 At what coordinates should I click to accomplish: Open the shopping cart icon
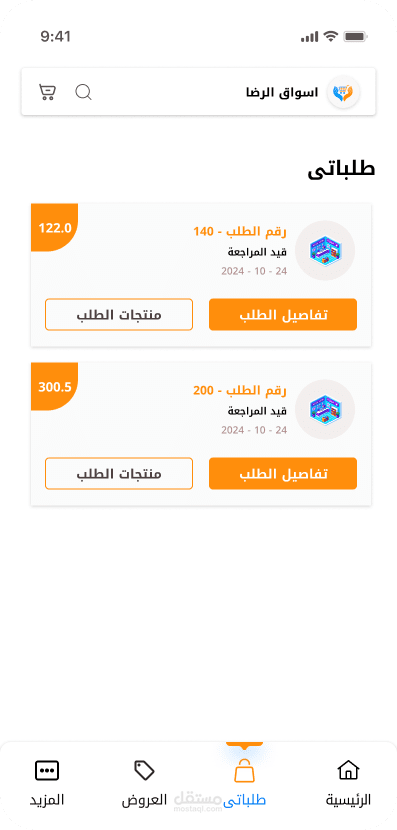point(47,92)
